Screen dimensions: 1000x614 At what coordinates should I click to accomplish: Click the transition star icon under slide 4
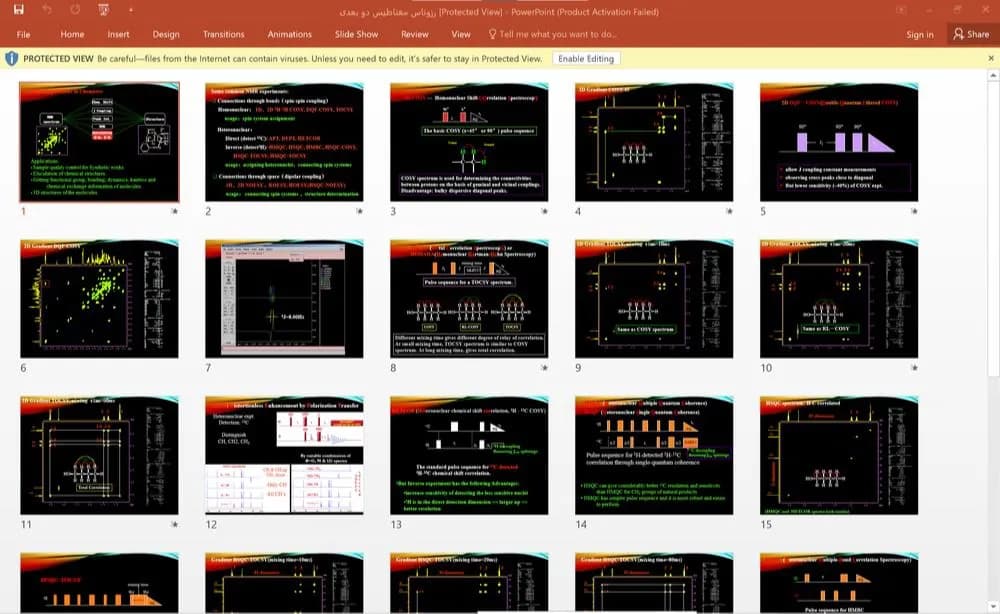point(729,211)
